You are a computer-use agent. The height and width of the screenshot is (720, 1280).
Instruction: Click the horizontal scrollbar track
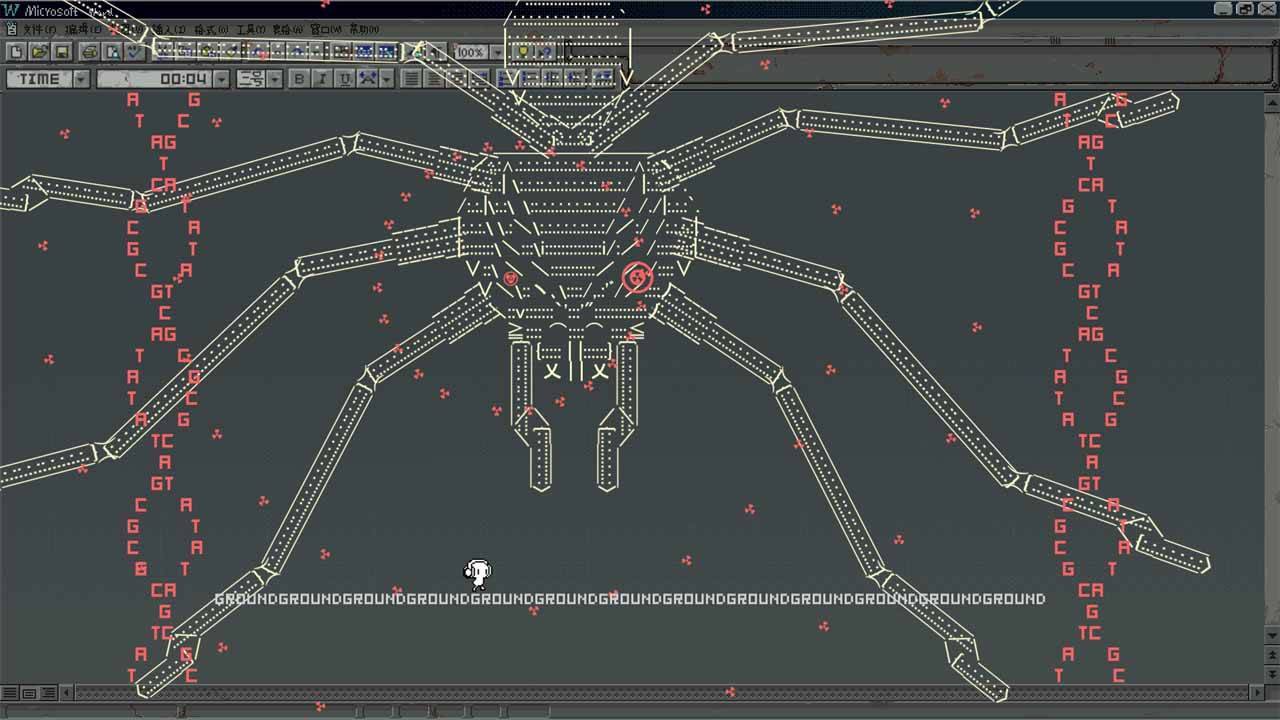click(x=660, y=692)
